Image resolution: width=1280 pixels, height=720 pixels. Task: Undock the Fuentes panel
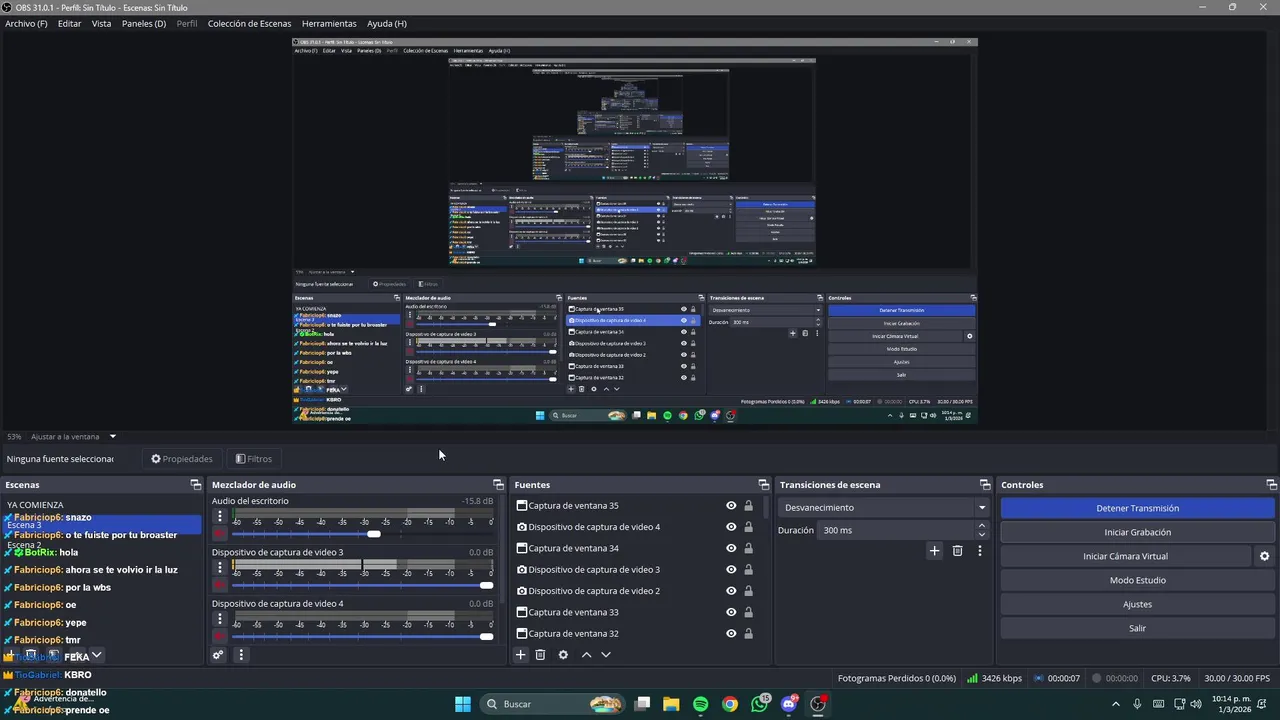pos(763,485)
